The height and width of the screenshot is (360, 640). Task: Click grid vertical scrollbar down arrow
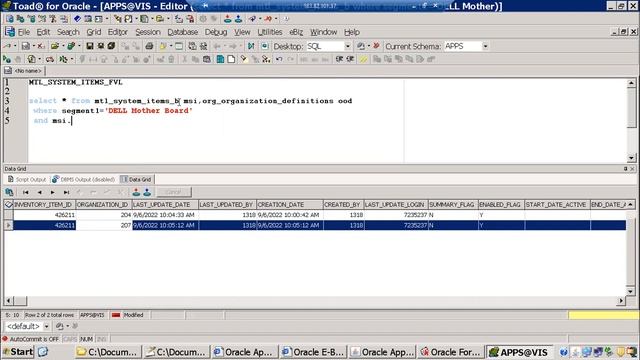point(630,291)
